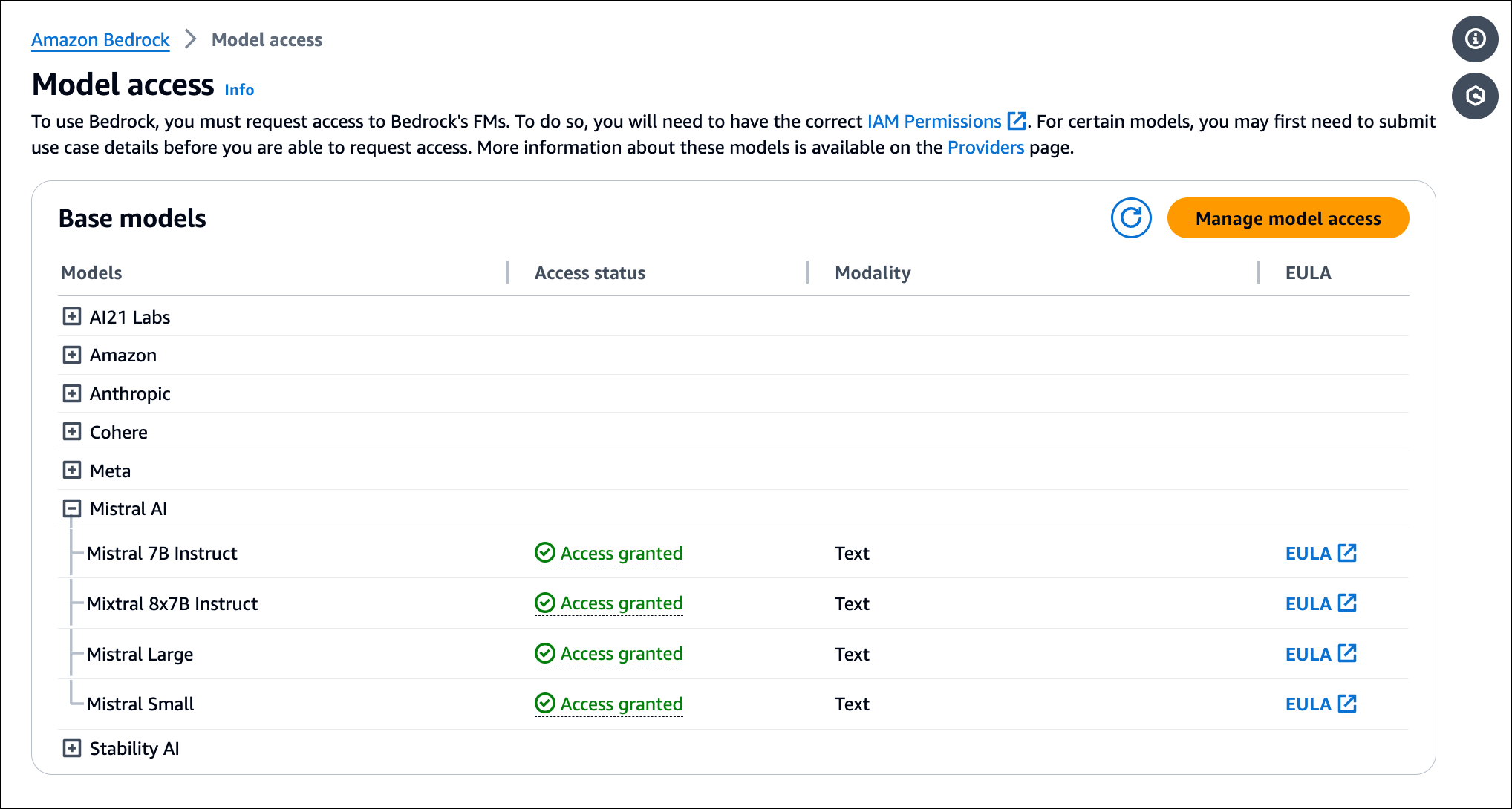Expand the AI21 Labs provider row
The width and height of the screenshot is (1512, 809).
(x=72, y=317)
